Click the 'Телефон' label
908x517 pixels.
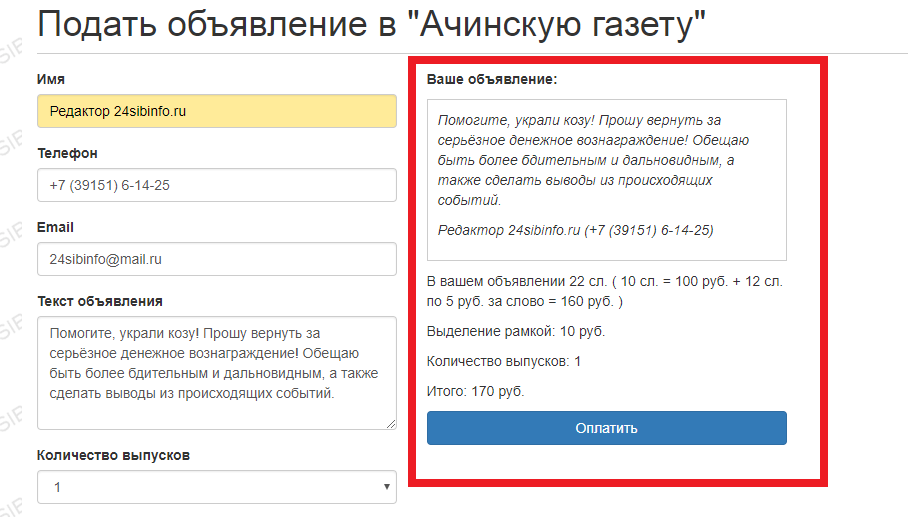coord(67,153)
